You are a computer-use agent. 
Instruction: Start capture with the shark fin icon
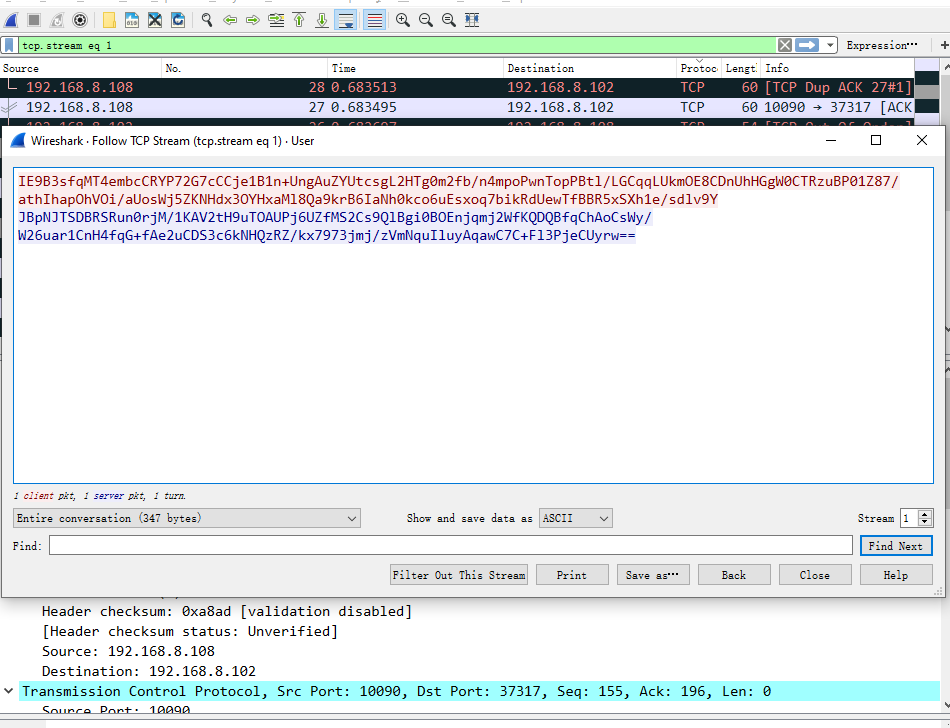coord(11,20)
